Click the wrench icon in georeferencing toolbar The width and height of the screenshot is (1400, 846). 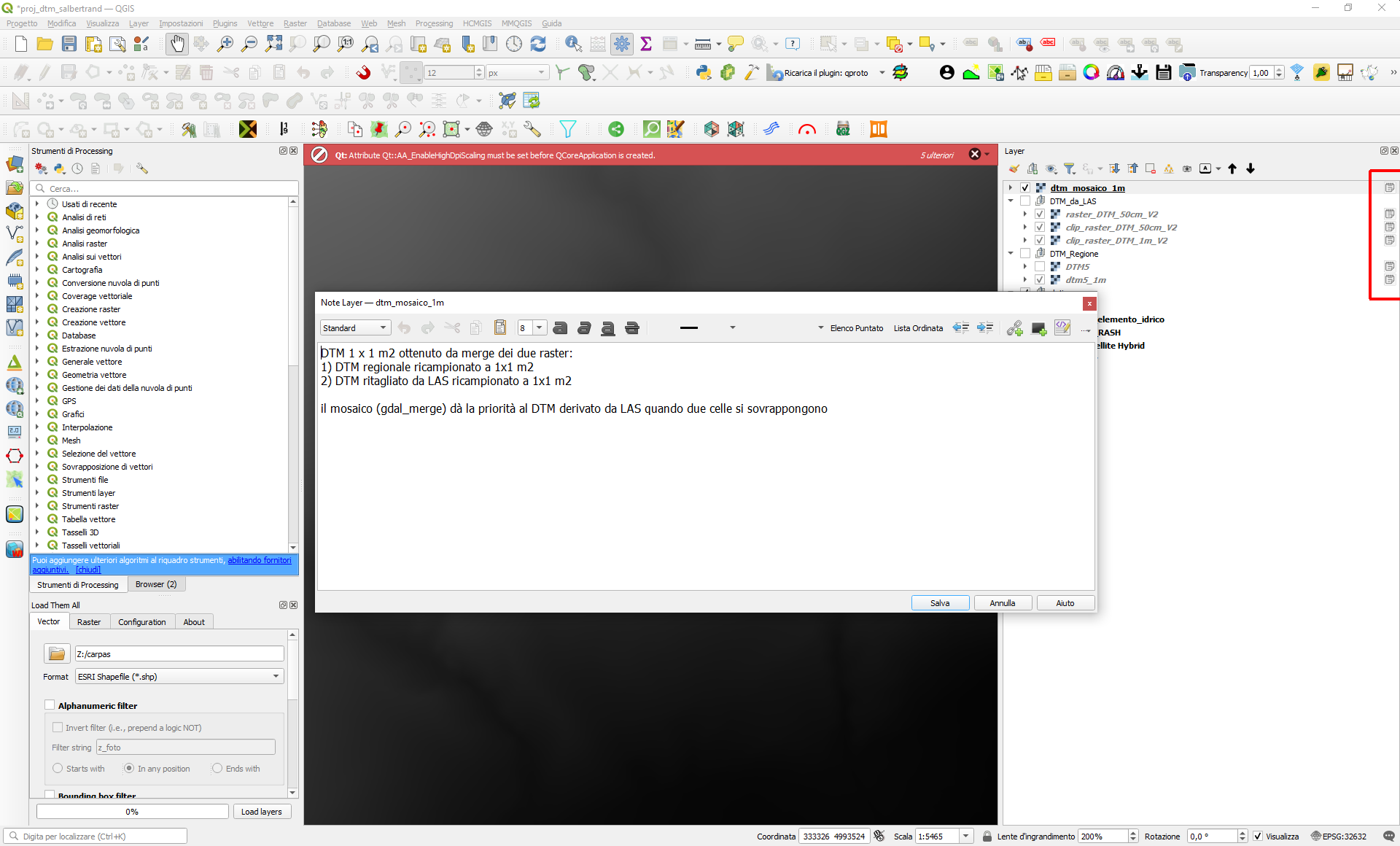532,129
